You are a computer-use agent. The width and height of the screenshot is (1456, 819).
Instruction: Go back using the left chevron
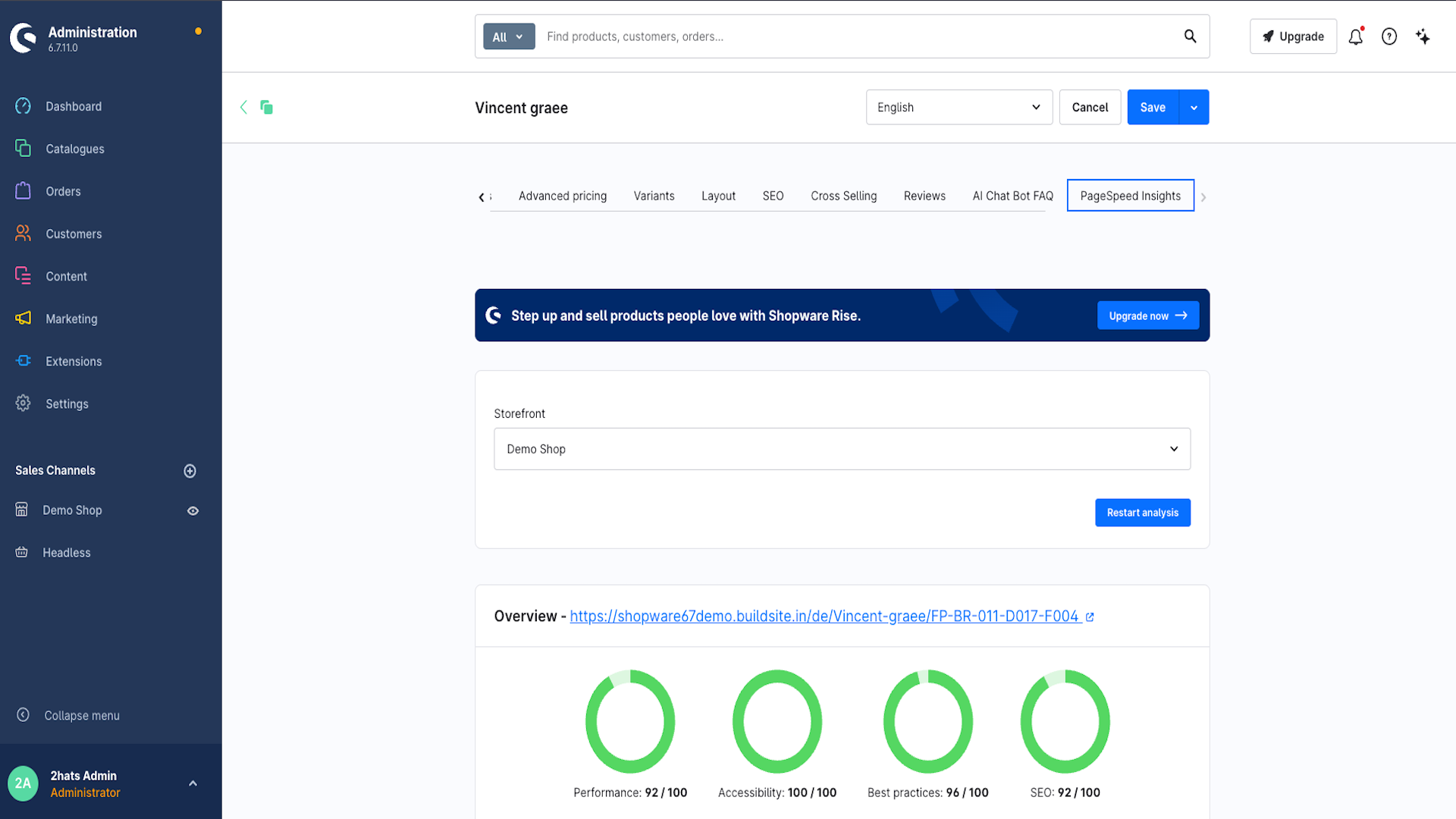[243, 107]
